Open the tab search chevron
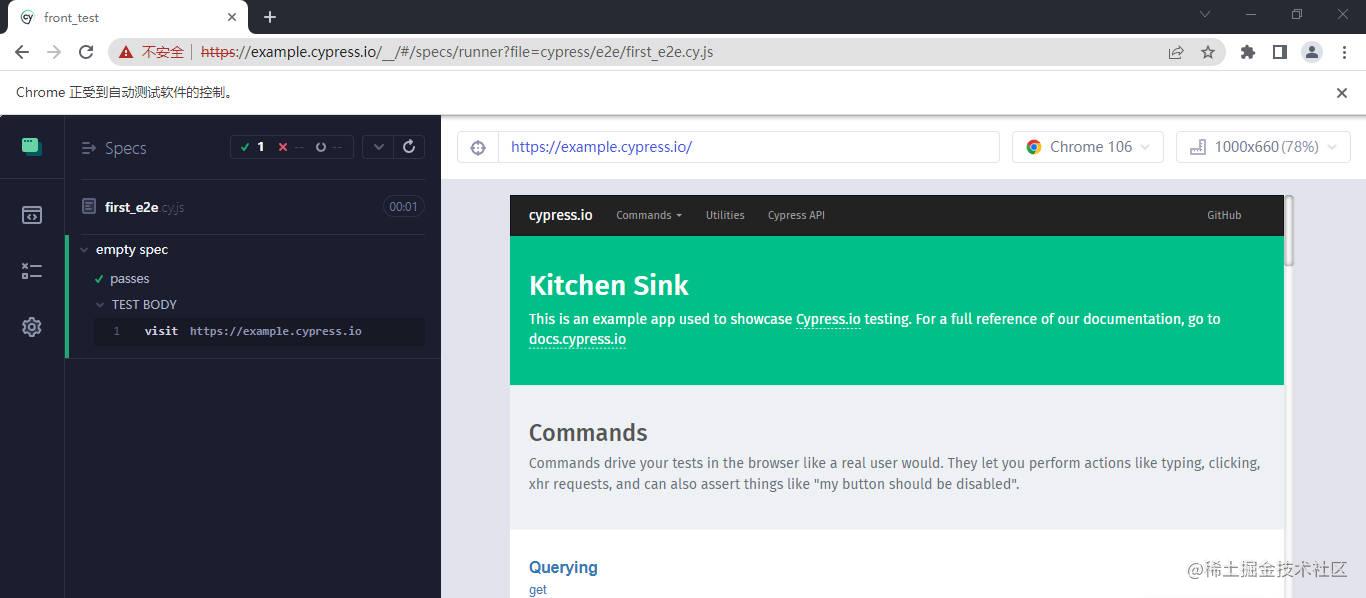 coord(1205,14)
